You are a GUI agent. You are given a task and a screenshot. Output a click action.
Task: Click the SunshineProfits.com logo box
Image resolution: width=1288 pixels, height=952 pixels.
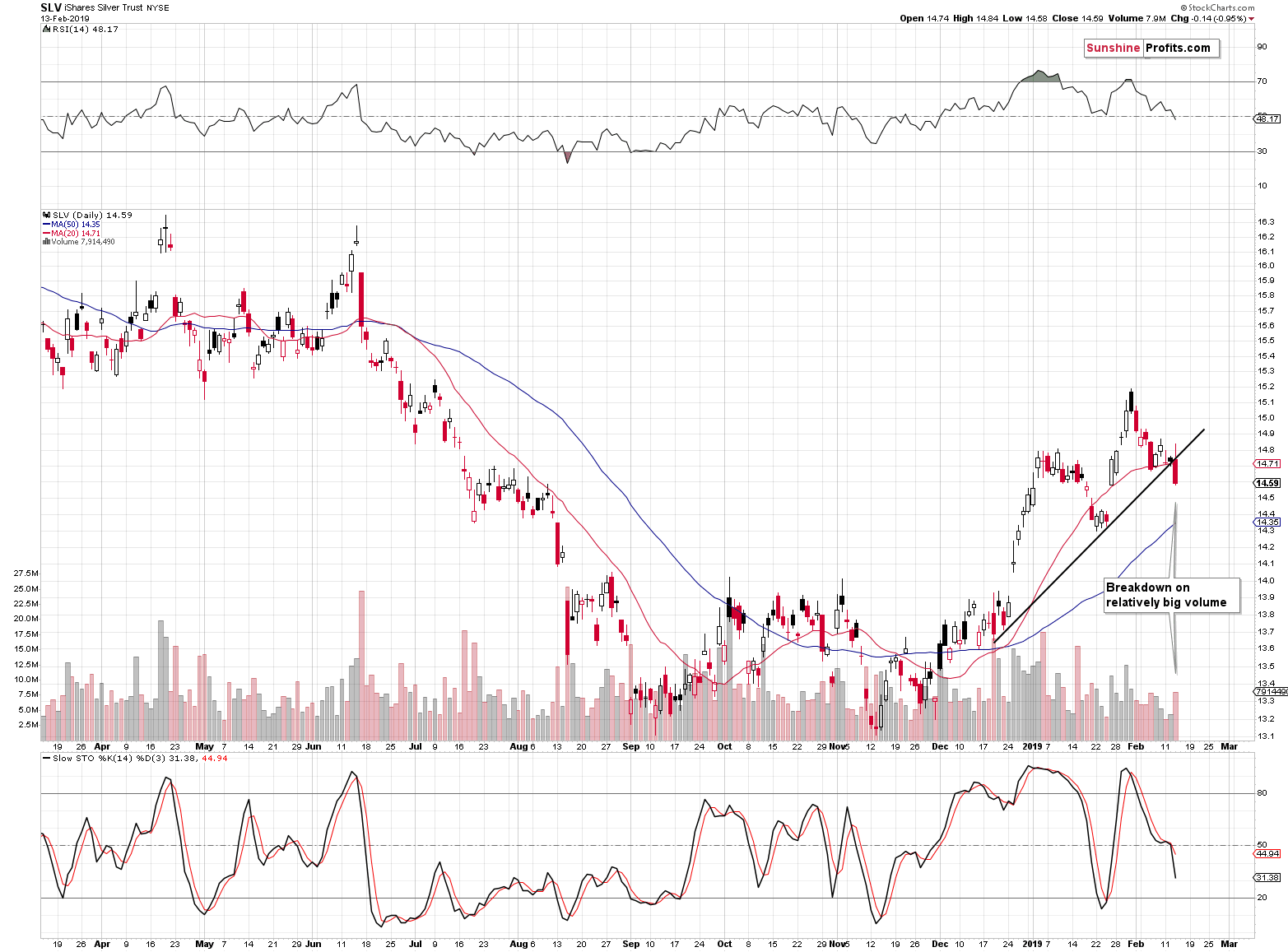point(1151,49)
